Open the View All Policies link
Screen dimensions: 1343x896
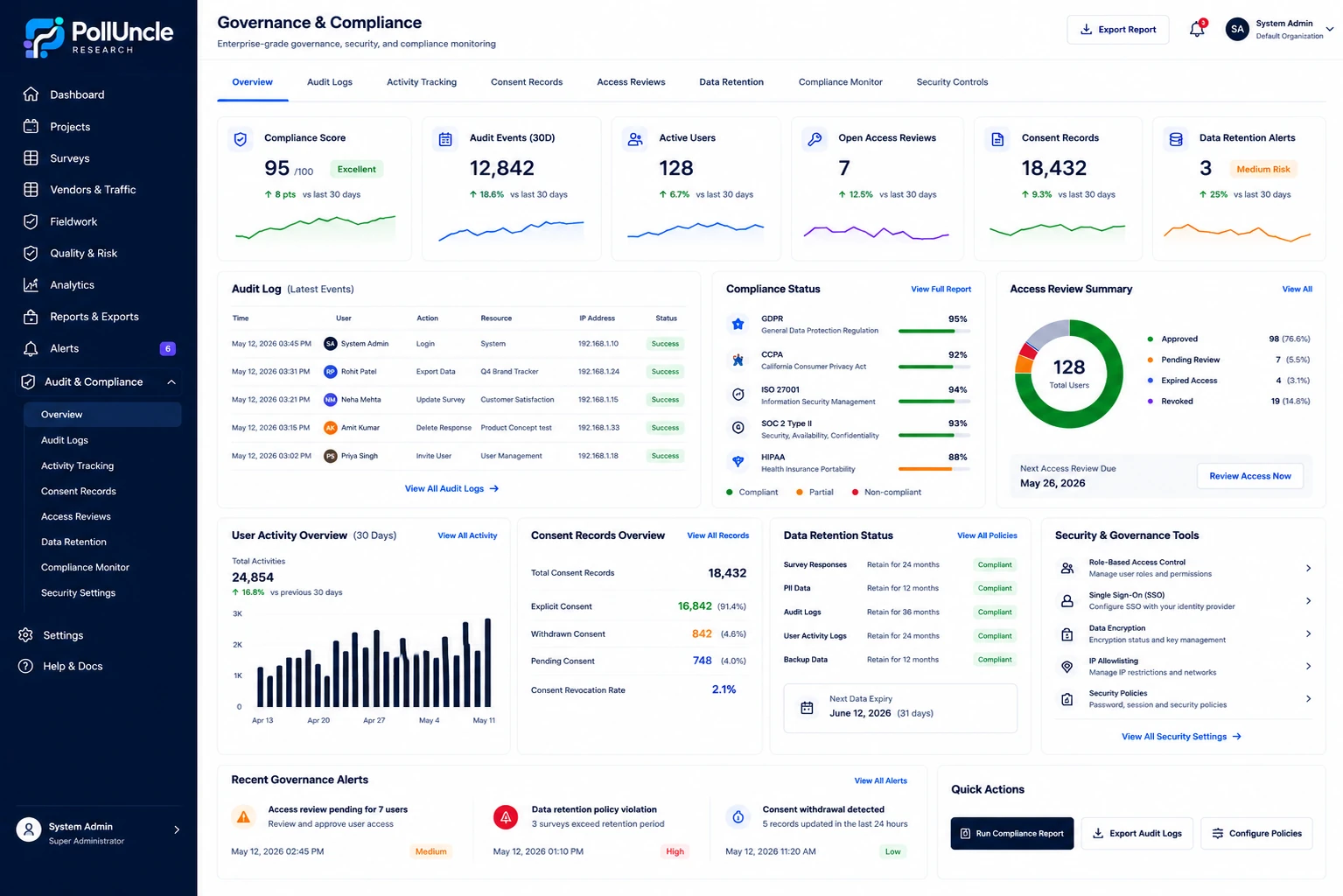[x=987, y=535]
